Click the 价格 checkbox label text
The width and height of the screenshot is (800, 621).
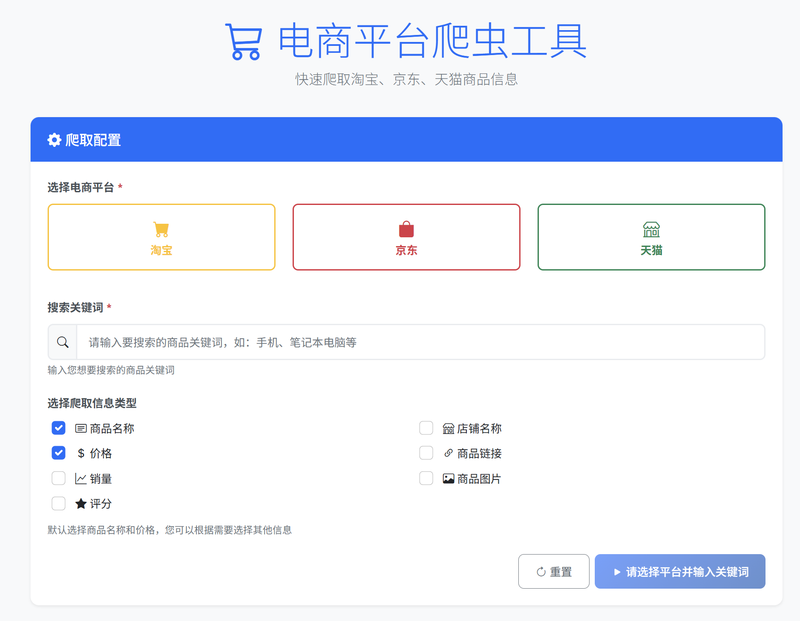click(101, 453)
